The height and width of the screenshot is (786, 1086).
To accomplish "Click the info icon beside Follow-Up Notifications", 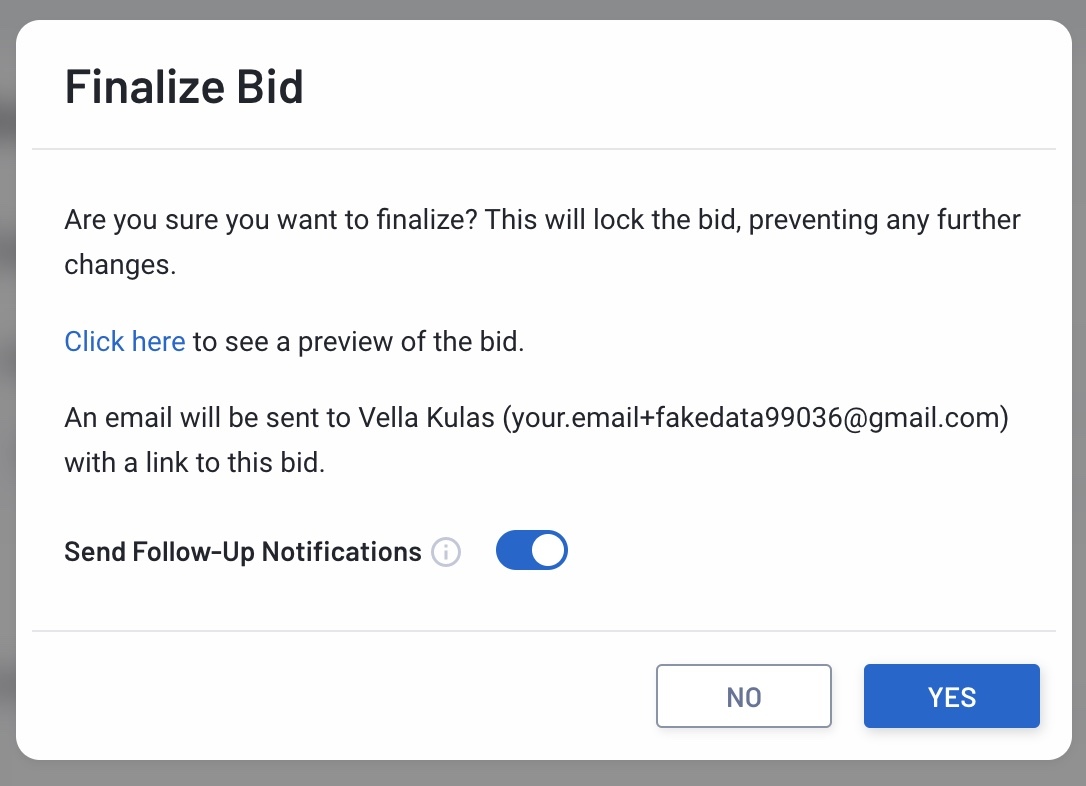I will (446, 552).
